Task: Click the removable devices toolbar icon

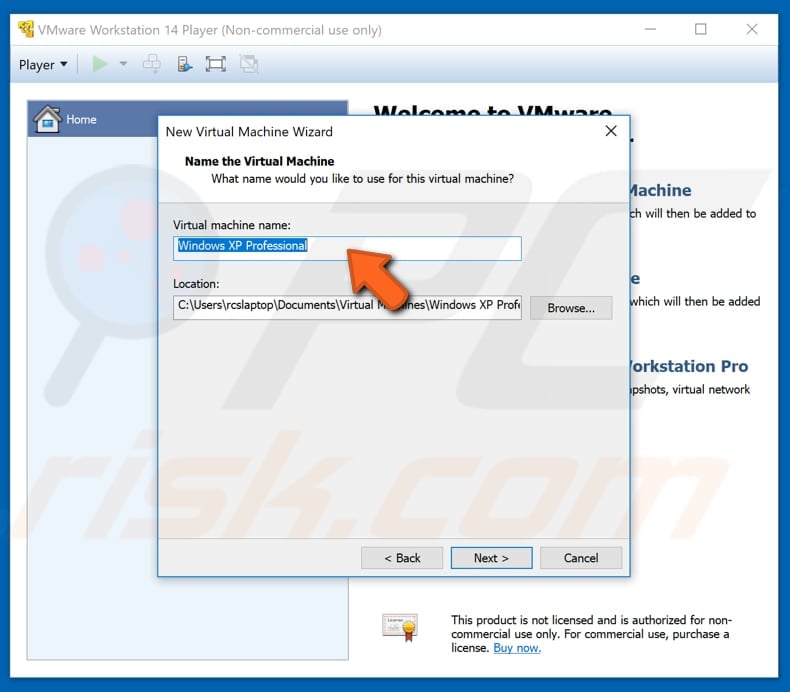Action: [x=184, y=64]
